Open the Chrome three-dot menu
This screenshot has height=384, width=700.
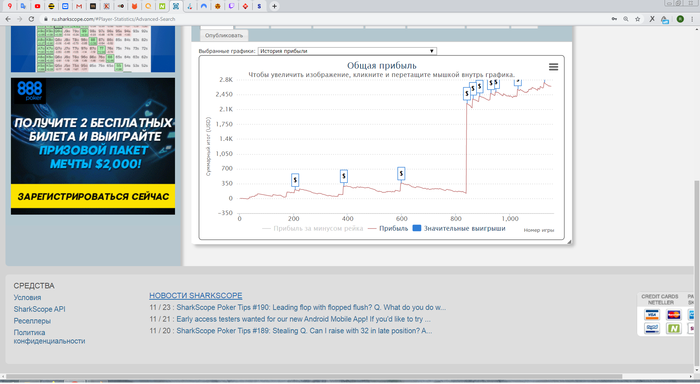click(x=692, y=19)
